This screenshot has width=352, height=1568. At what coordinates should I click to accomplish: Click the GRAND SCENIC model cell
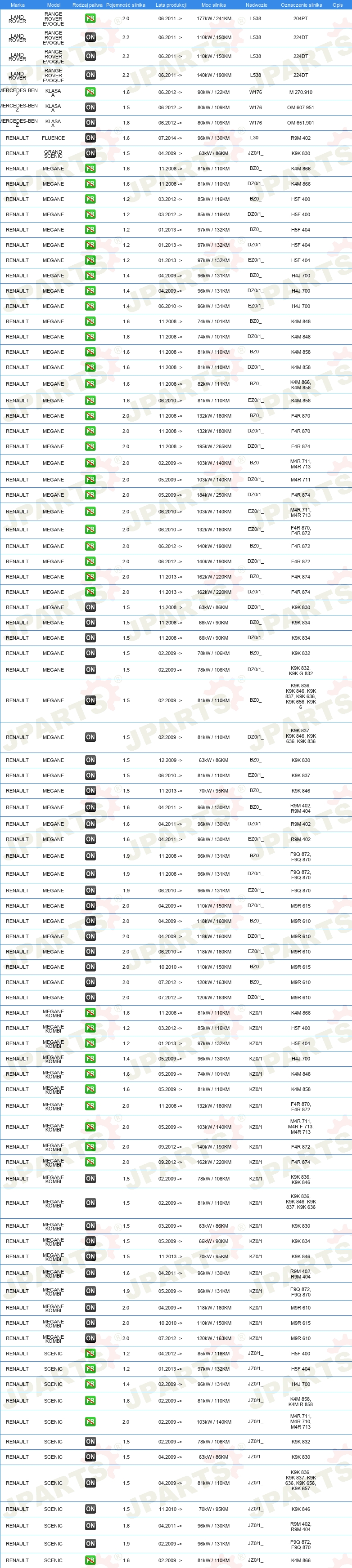53,153
